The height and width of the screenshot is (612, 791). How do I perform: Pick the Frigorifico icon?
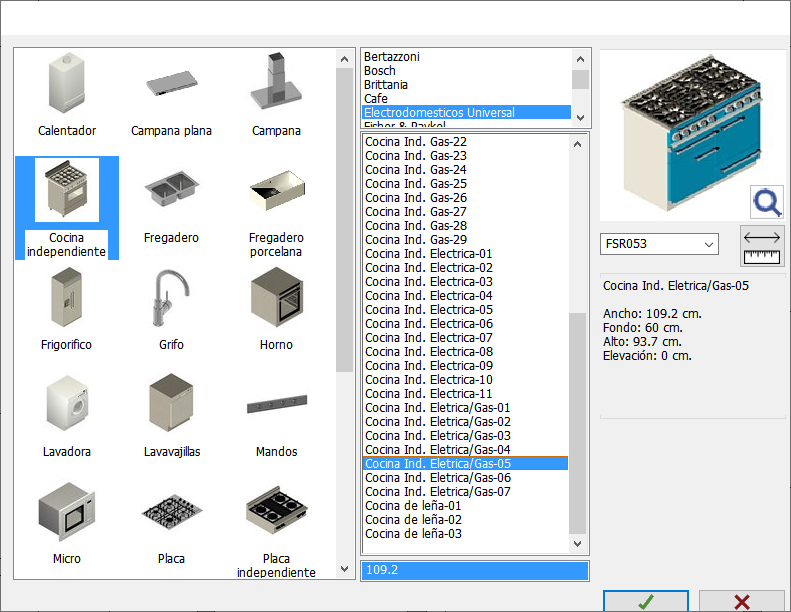[x=67, y=298]
